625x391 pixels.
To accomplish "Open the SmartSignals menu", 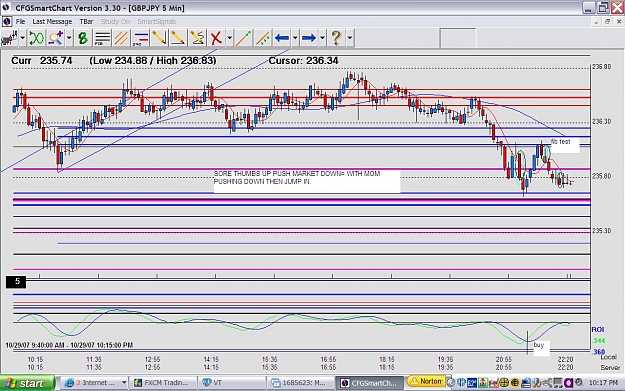I will pos(157,22).
